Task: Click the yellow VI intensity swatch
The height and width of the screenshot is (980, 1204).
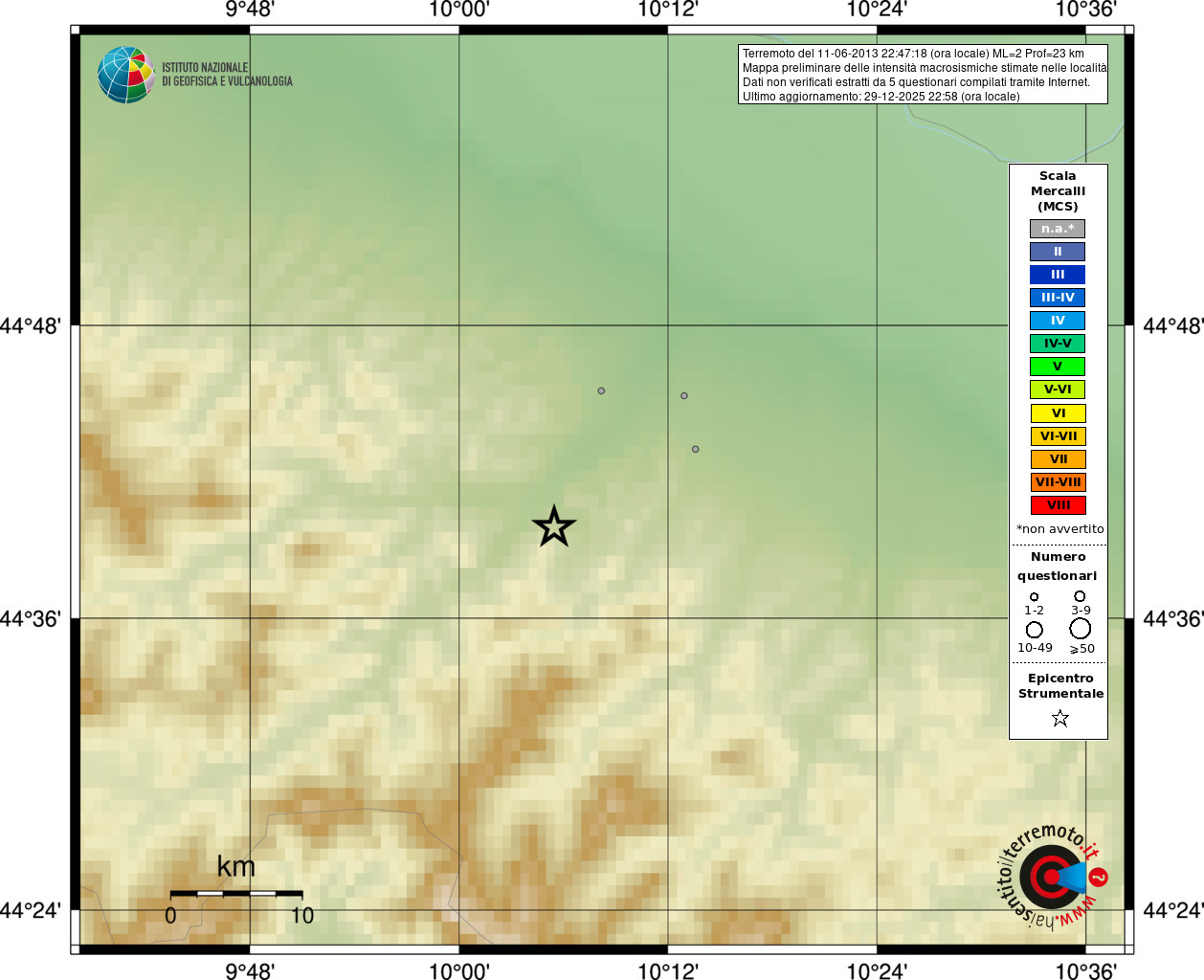Action: click(1058, 413)
